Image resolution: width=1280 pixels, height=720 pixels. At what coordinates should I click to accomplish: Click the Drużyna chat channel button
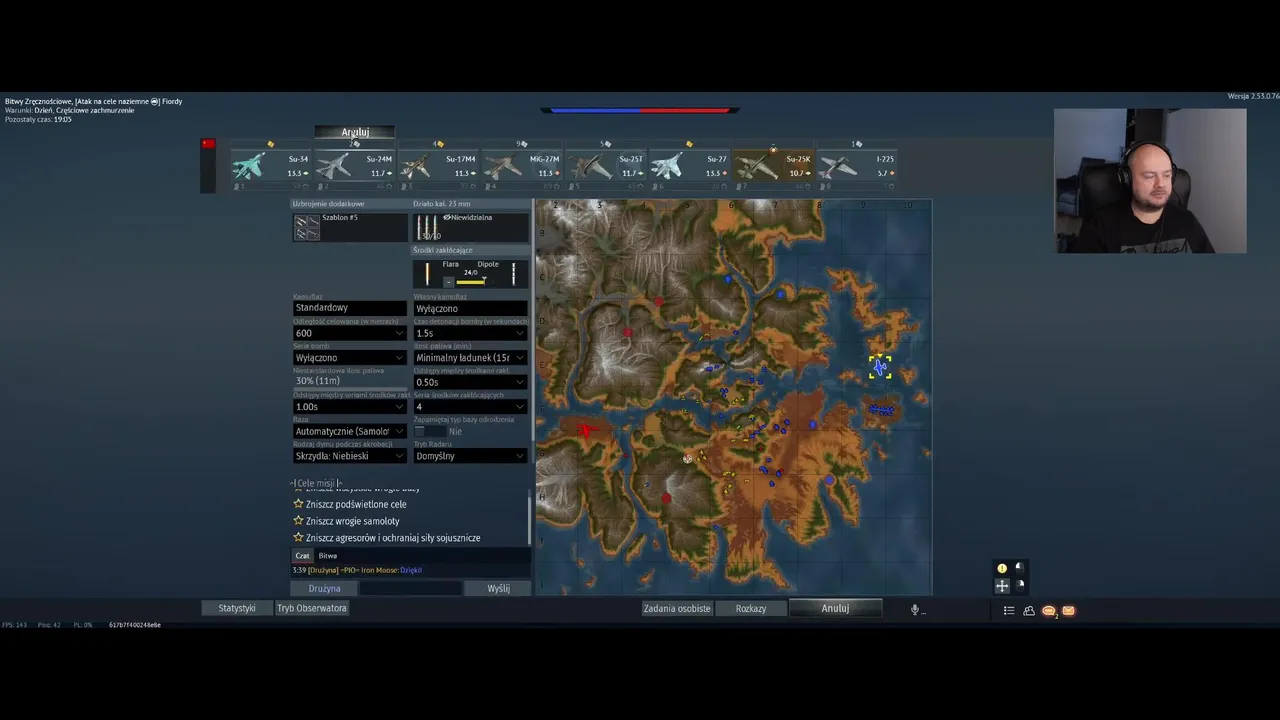click(x=324, y=588)
